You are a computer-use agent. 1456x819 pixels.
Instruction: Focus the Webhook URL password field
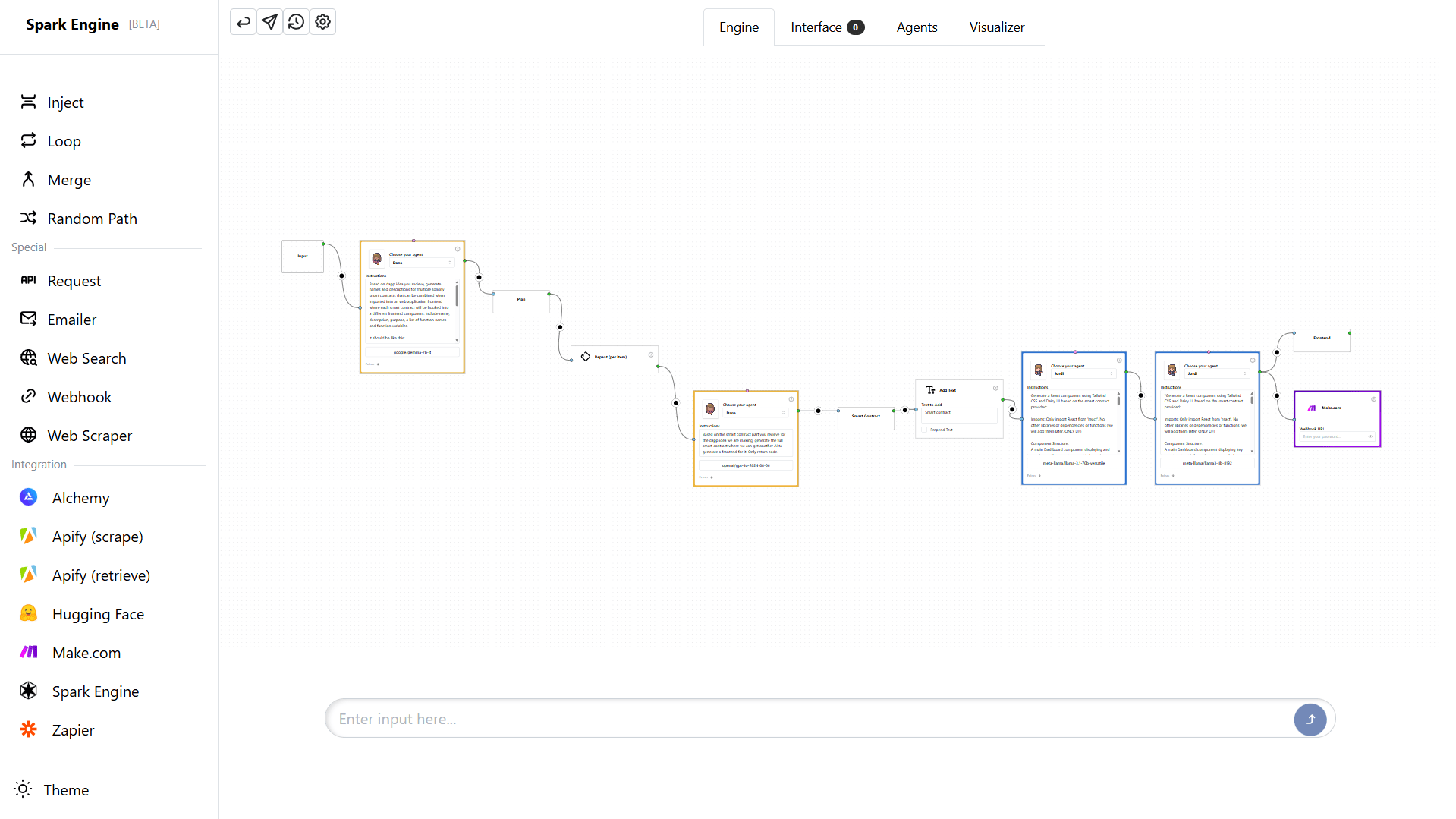click(1338, 436)
